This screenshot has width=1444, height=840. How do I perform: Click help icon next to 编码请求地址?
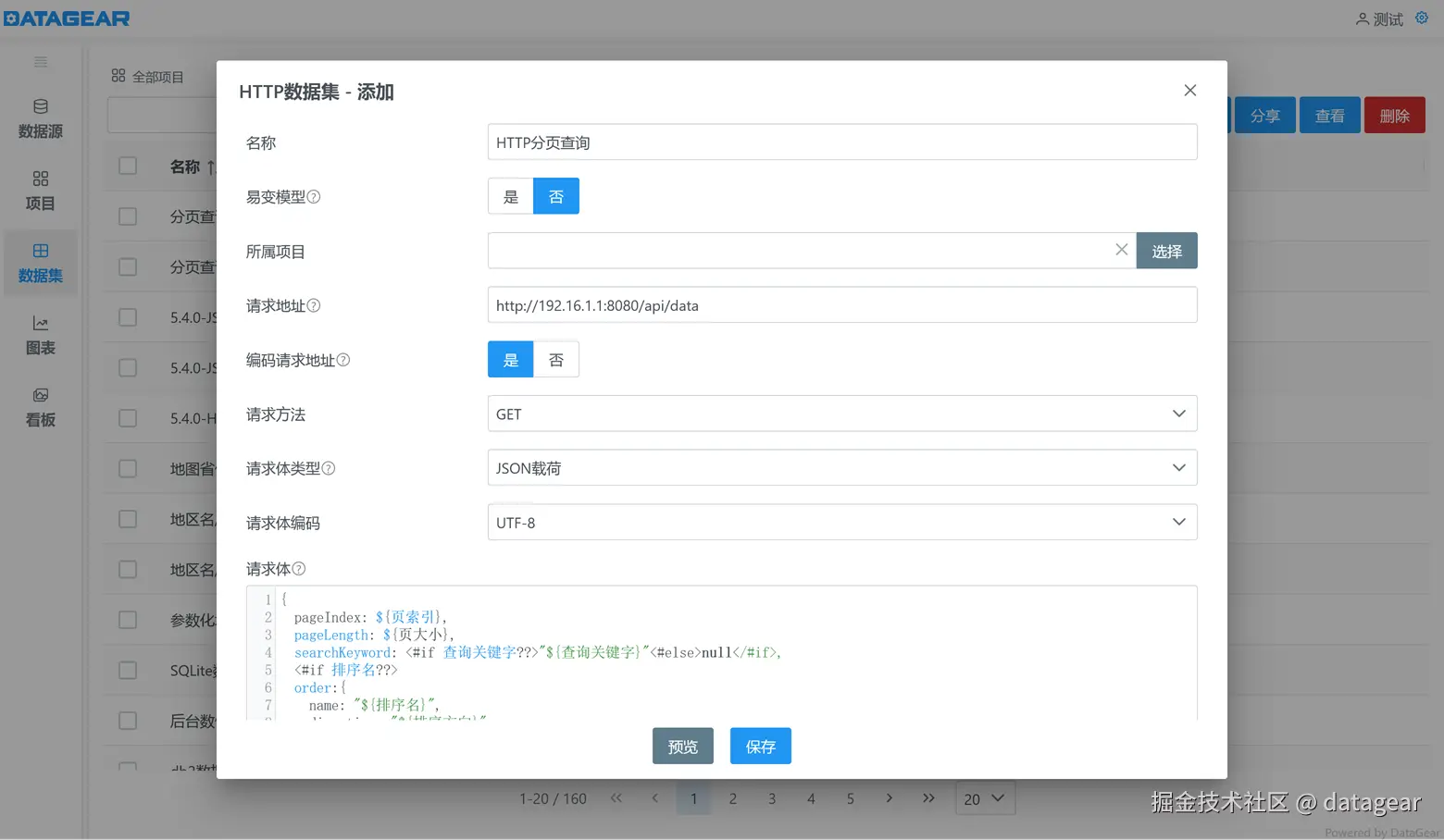pyautogui.click(x=343, y=360)
